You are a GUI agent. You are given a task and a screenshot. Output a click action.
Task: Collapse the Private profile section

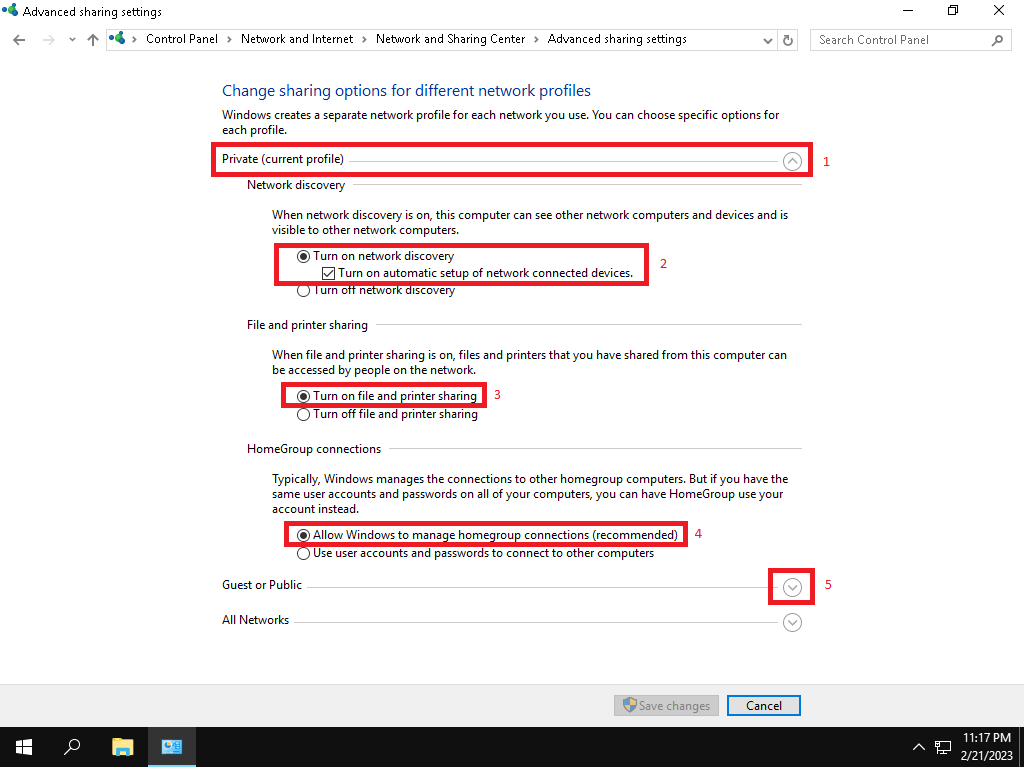[x=792, y=160]
